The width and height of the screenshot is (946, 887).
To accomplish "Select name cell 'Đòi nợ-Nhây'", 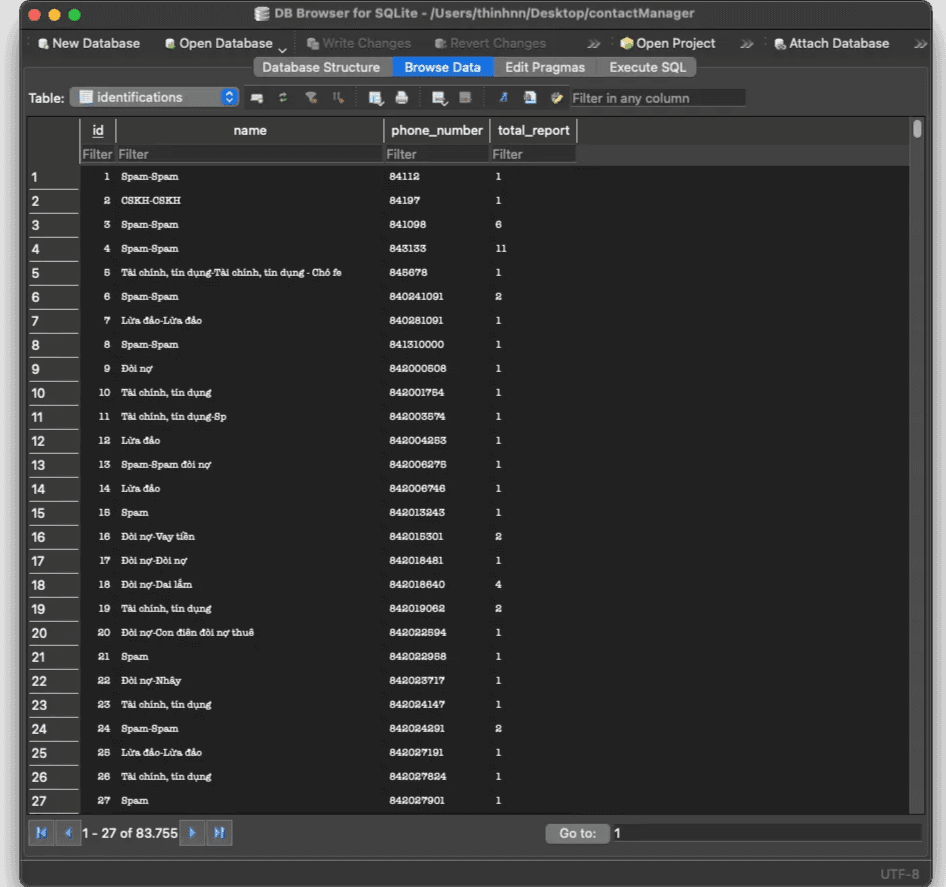I will point(250,681).
